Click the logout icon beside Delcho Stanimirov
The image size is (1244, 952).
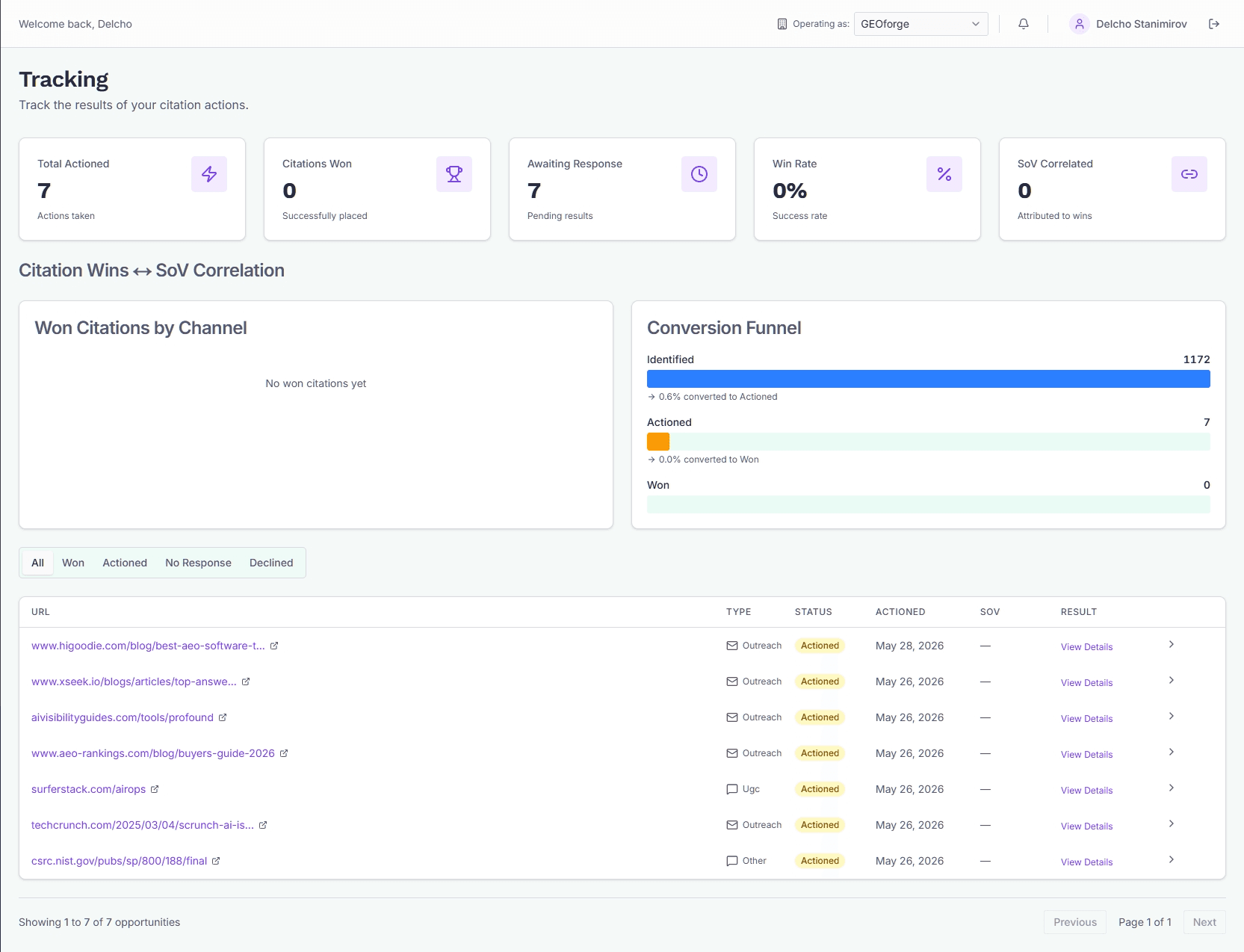(1214, 24)
